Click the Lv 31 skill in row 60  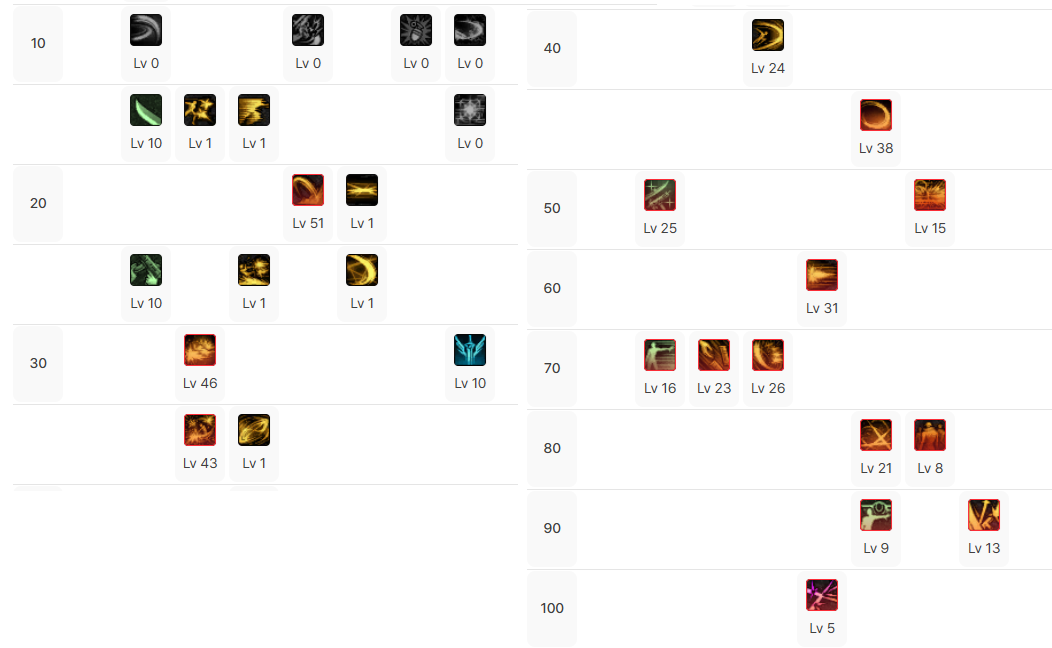822,275
